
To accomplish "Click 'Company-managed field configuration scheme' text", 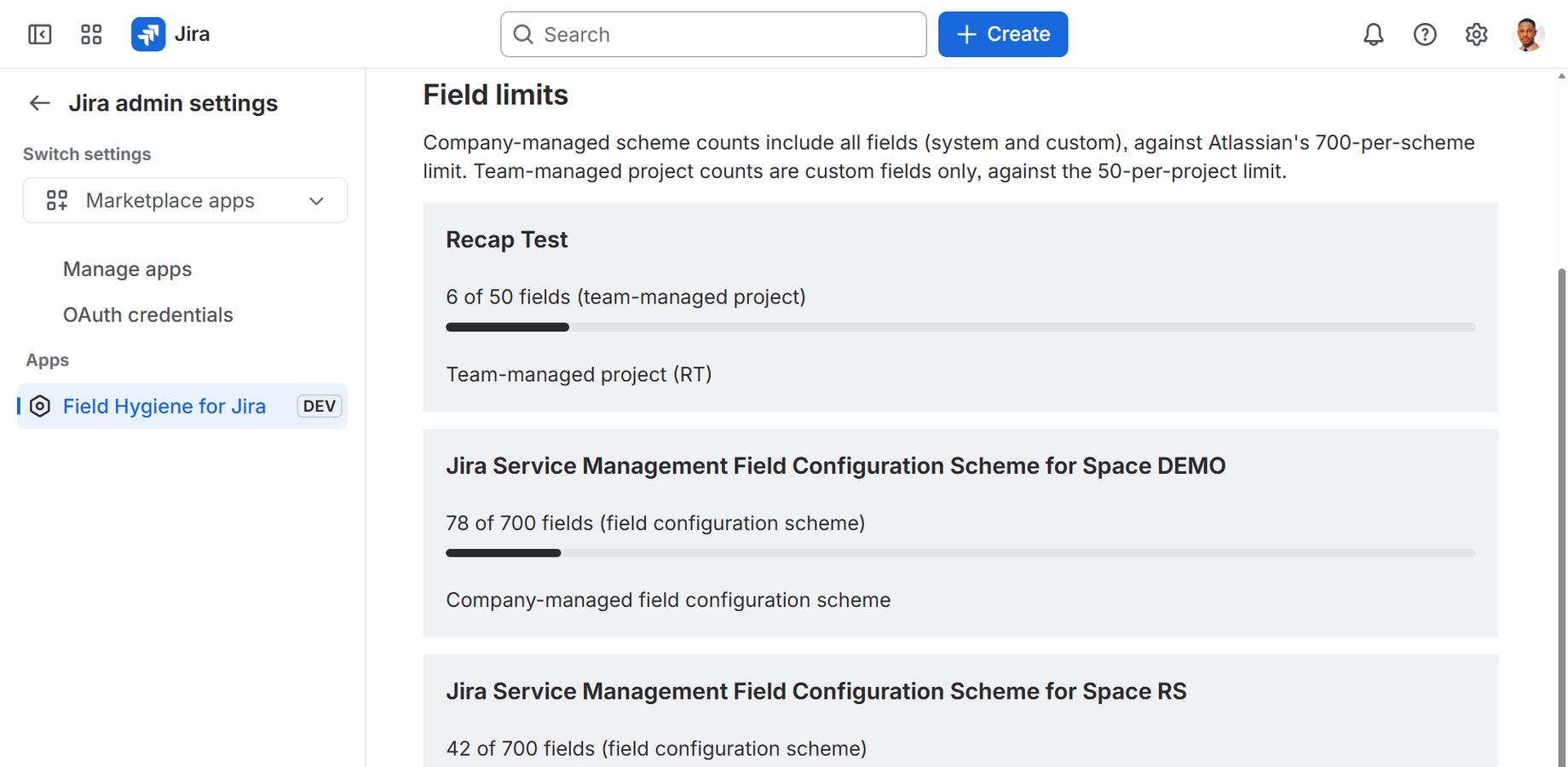I will pyautogui.click(x=668, y=600).
